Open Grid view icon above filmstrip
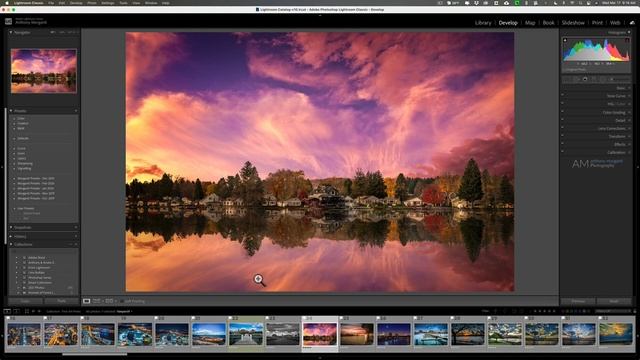 click(27, 311)
